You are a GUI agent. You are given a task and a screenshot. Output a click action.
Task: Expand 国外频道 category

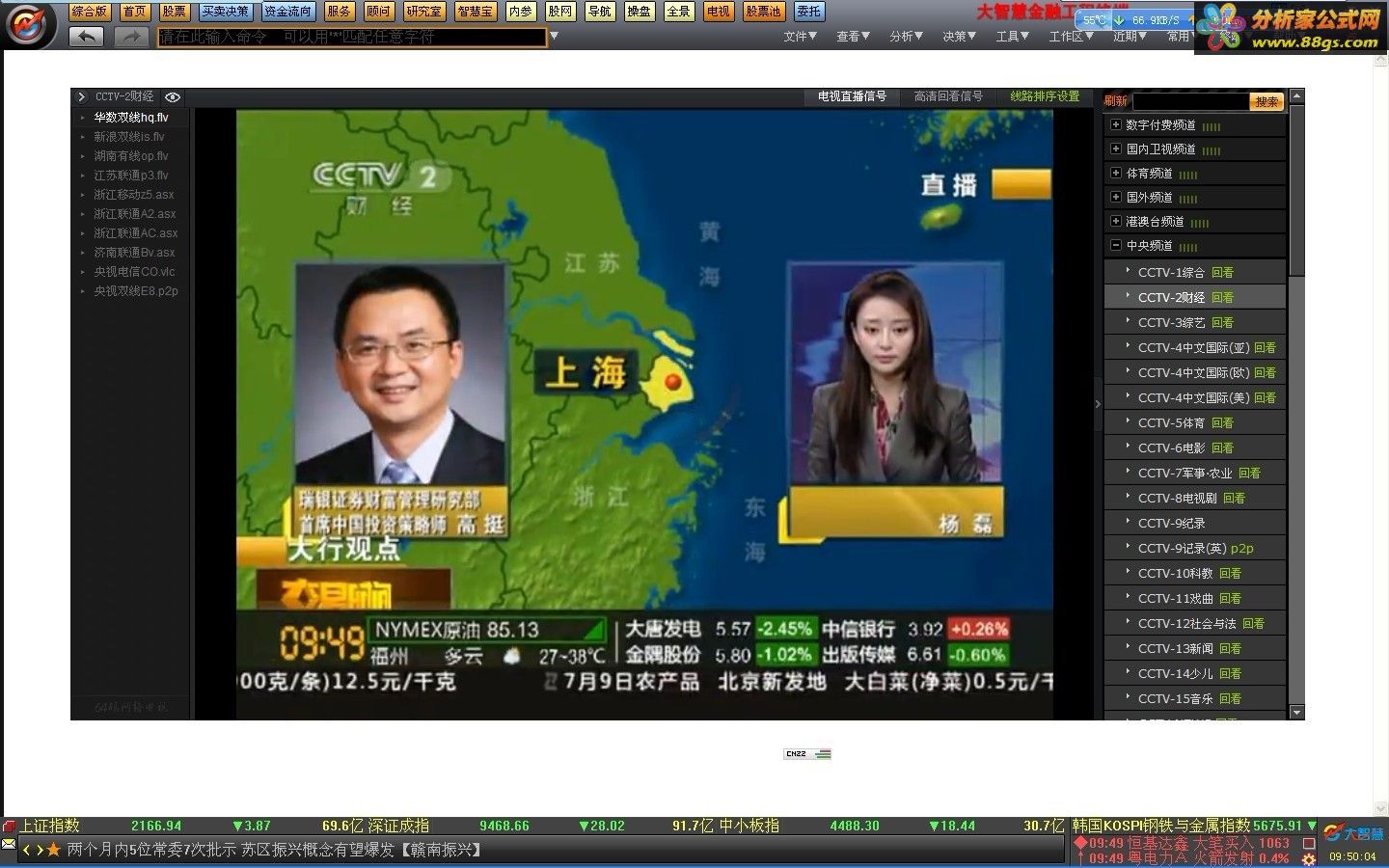point(1116,197)
